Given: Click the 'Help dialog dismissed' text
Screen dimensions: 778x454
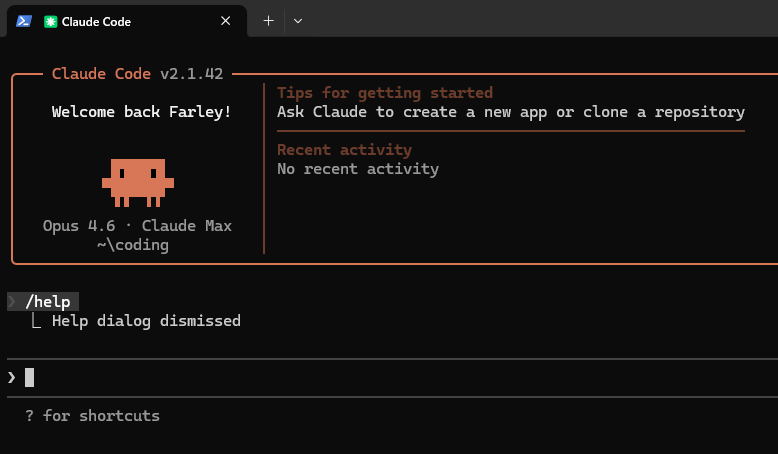Looking at the screenshot, I should 146,321.
